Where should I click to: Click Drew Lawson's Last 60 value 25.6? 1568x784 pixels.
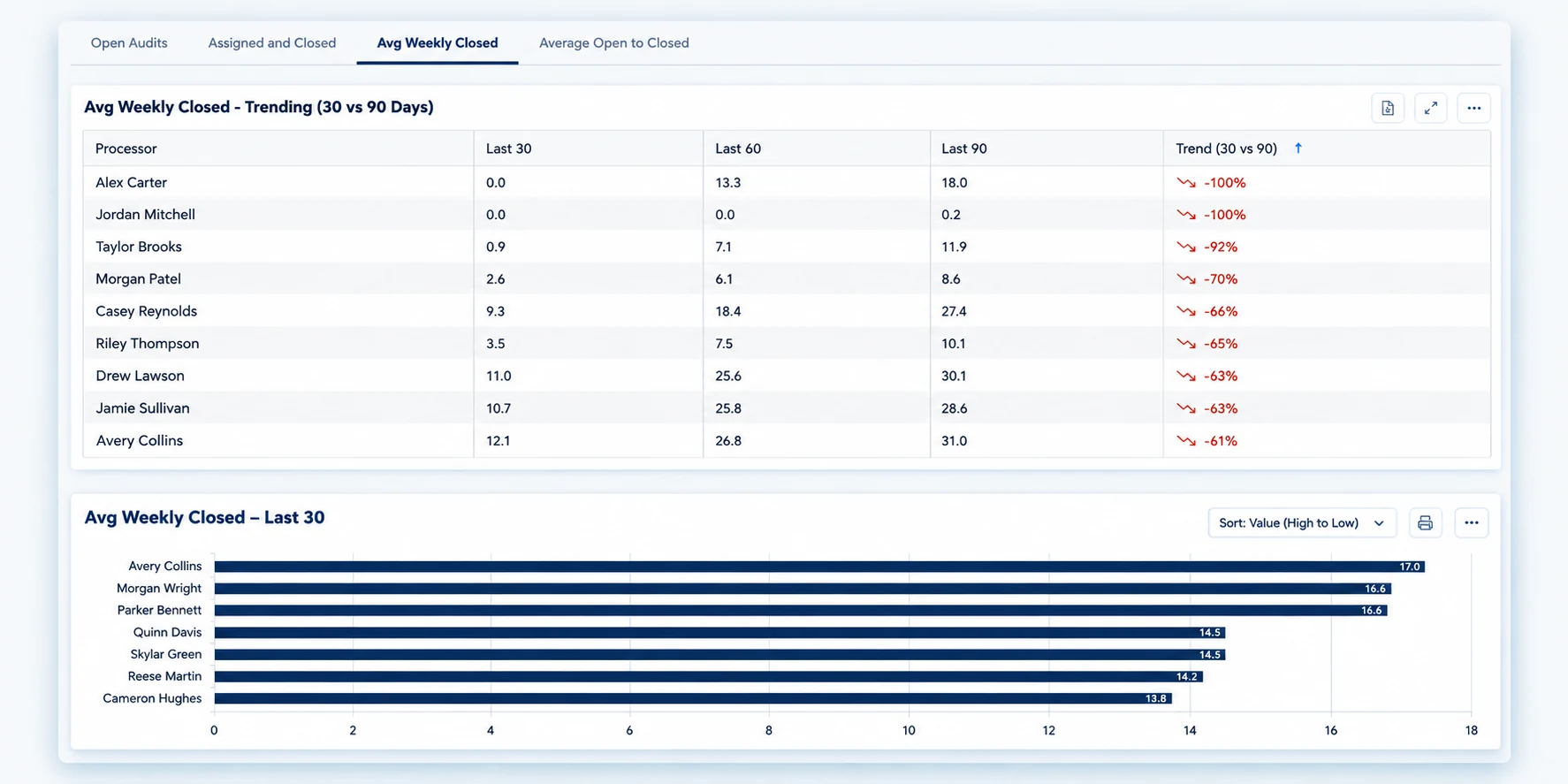point(728,376)
